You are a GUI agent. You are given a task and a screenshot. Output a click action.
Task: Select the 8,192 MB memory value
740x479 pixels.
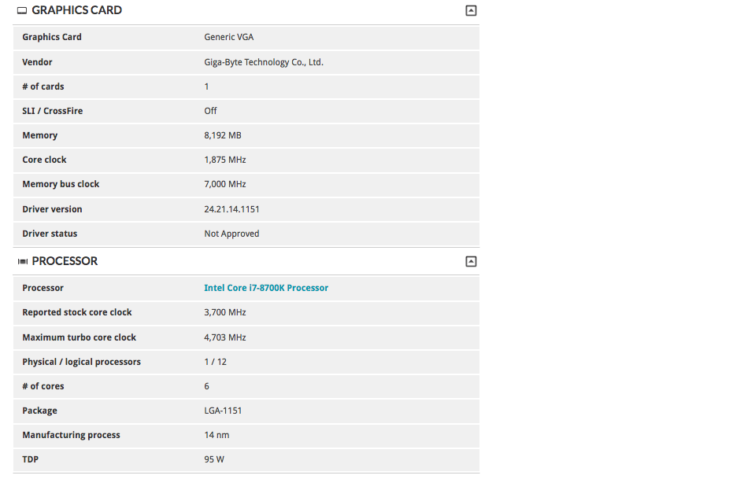pyautogui.click(x=222, y=135)
